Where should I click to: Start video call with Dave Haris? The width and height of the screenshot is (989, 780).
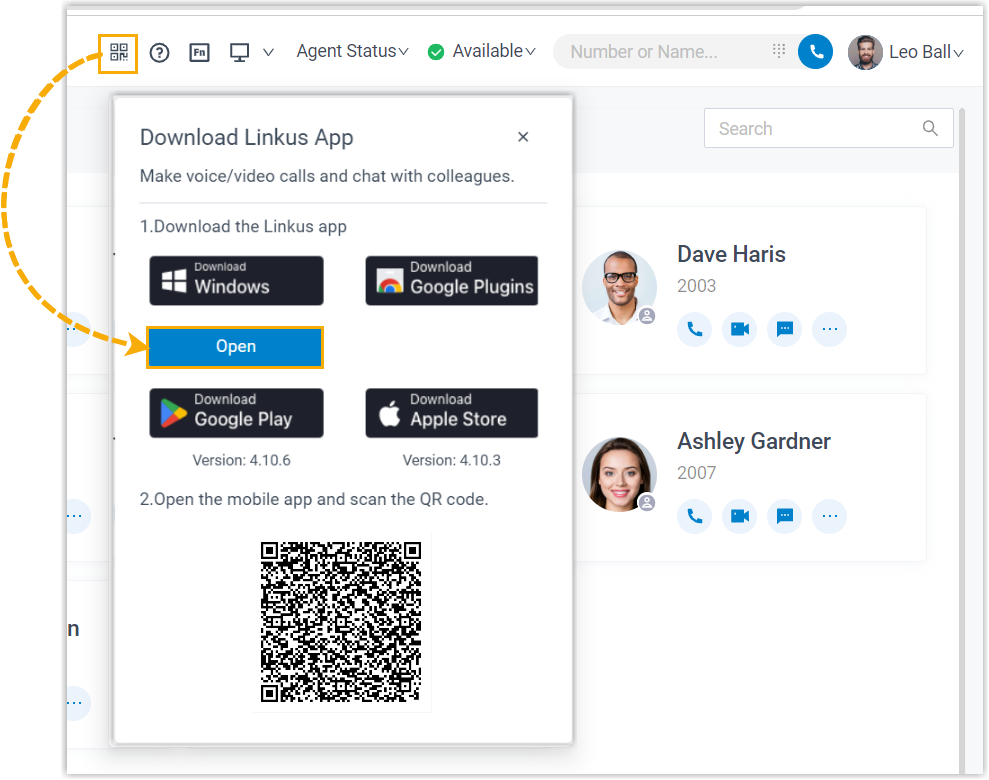click(740, 329)
